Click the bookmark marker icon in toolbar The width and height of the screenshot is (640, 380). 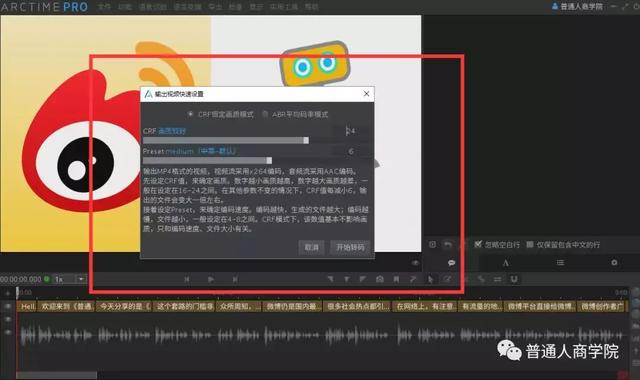(x=396, y=279)
